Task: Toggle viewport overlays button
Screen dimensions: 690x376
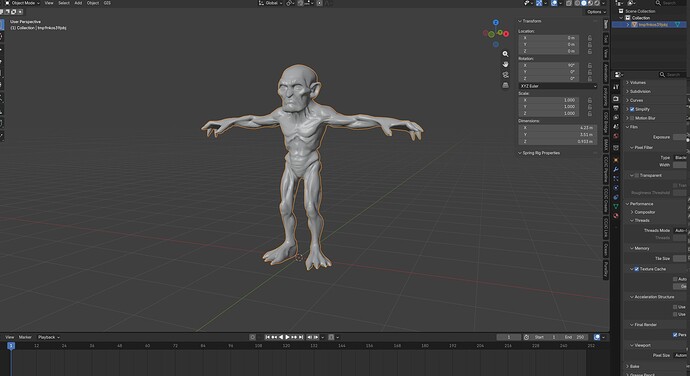Action: pyautogui.click(x=554, y=3)
